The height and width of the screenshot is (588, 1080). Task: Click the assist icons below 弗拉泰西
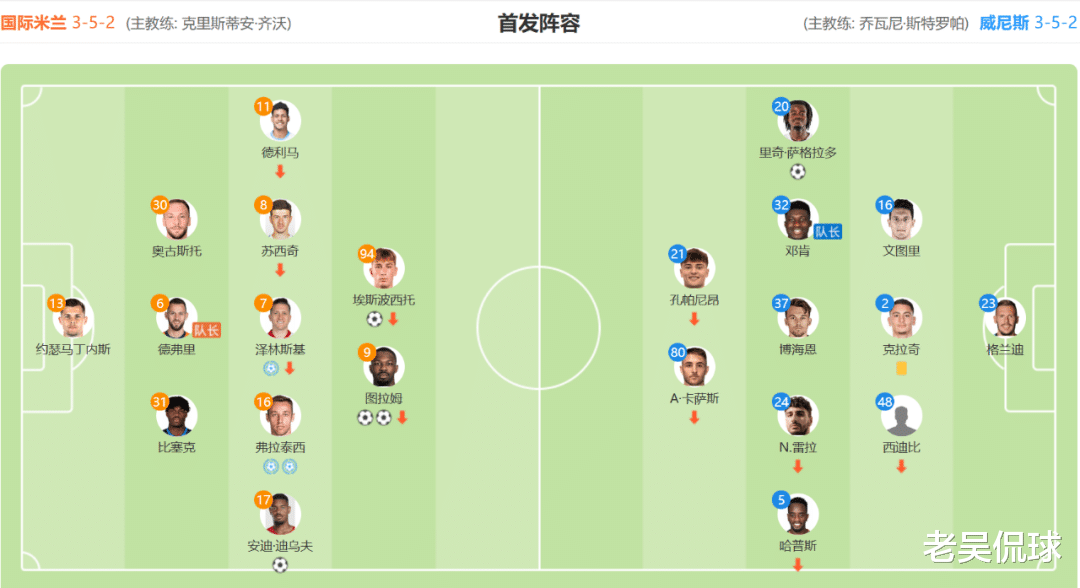coord(280,466)
